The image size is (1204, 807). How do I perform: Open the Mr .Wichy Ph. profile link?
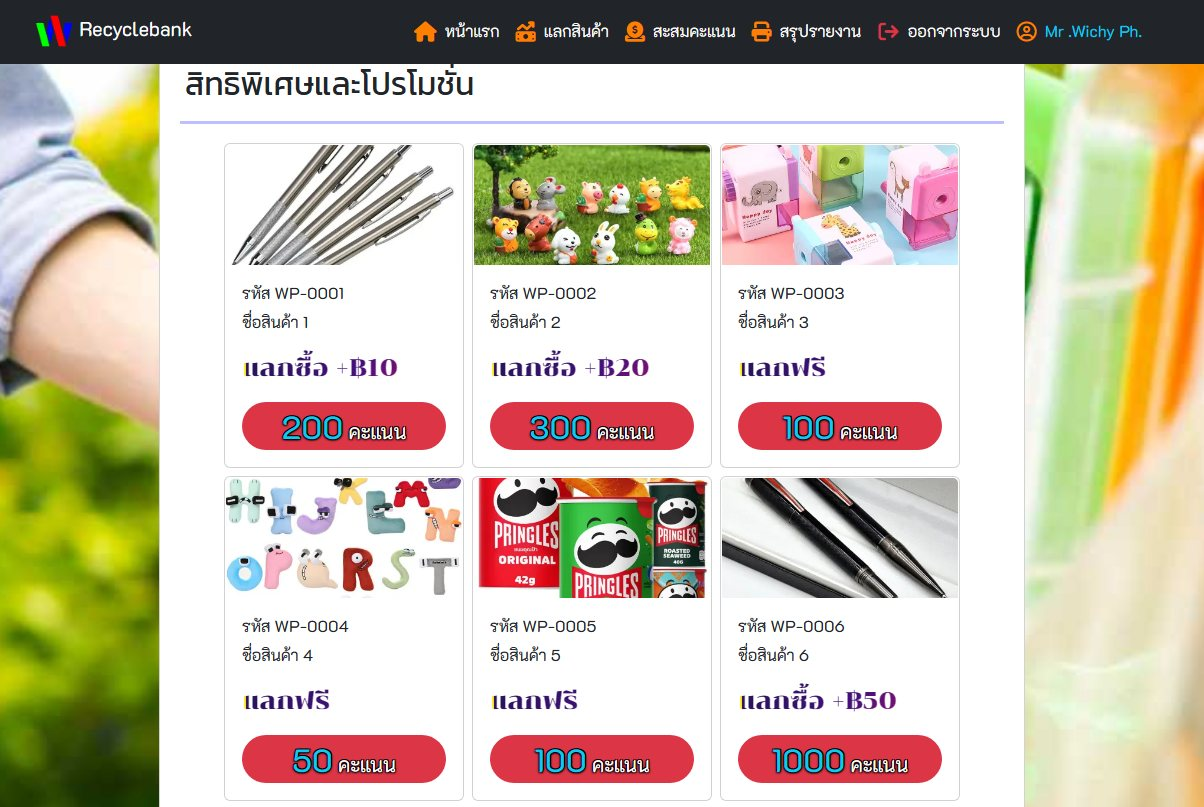1093,32
